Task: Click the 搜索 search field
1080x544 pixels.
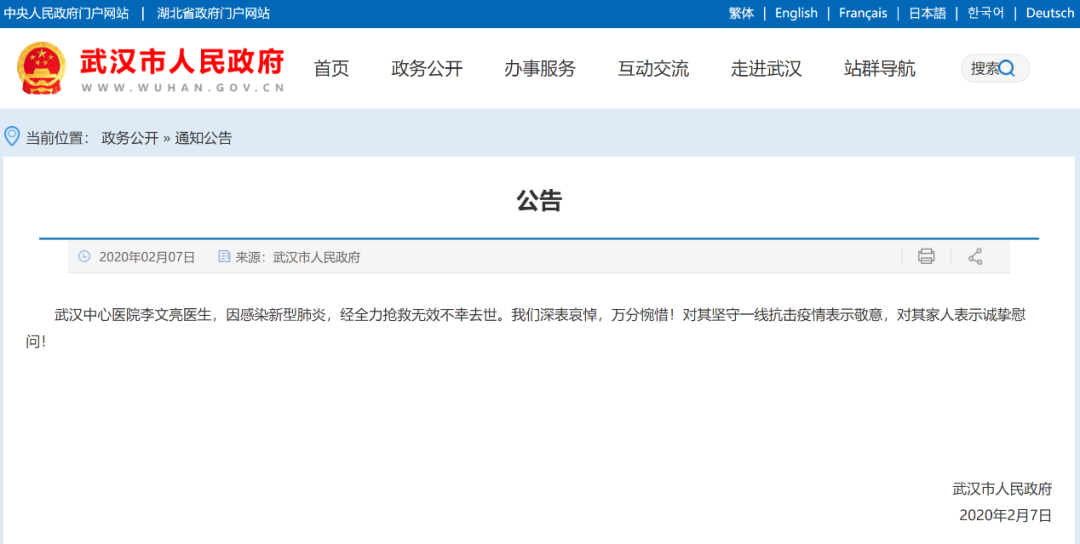Action: pyautogui.click(x=995, y=68)
